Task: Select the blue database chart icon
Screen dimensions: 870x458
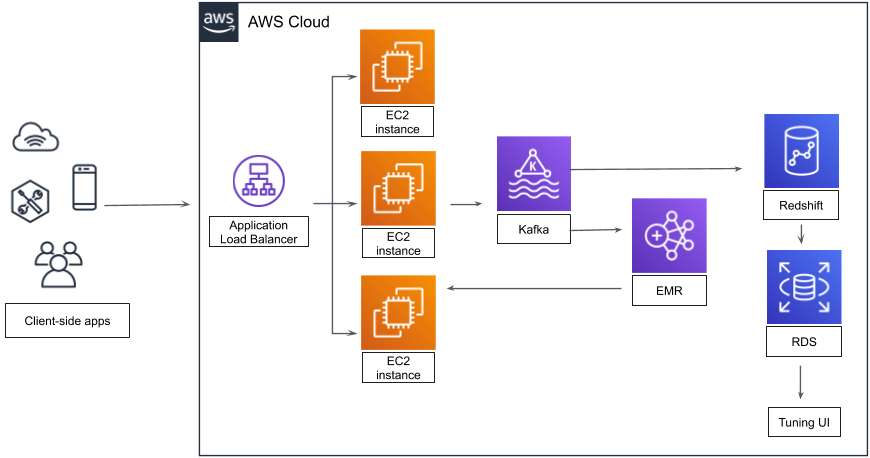Action: coord(801,151)
